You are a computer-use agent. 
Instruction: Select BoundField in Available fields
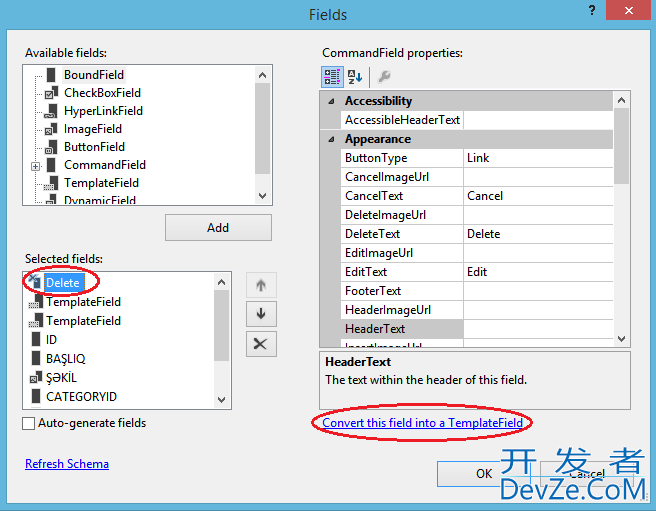pos(94,75)
